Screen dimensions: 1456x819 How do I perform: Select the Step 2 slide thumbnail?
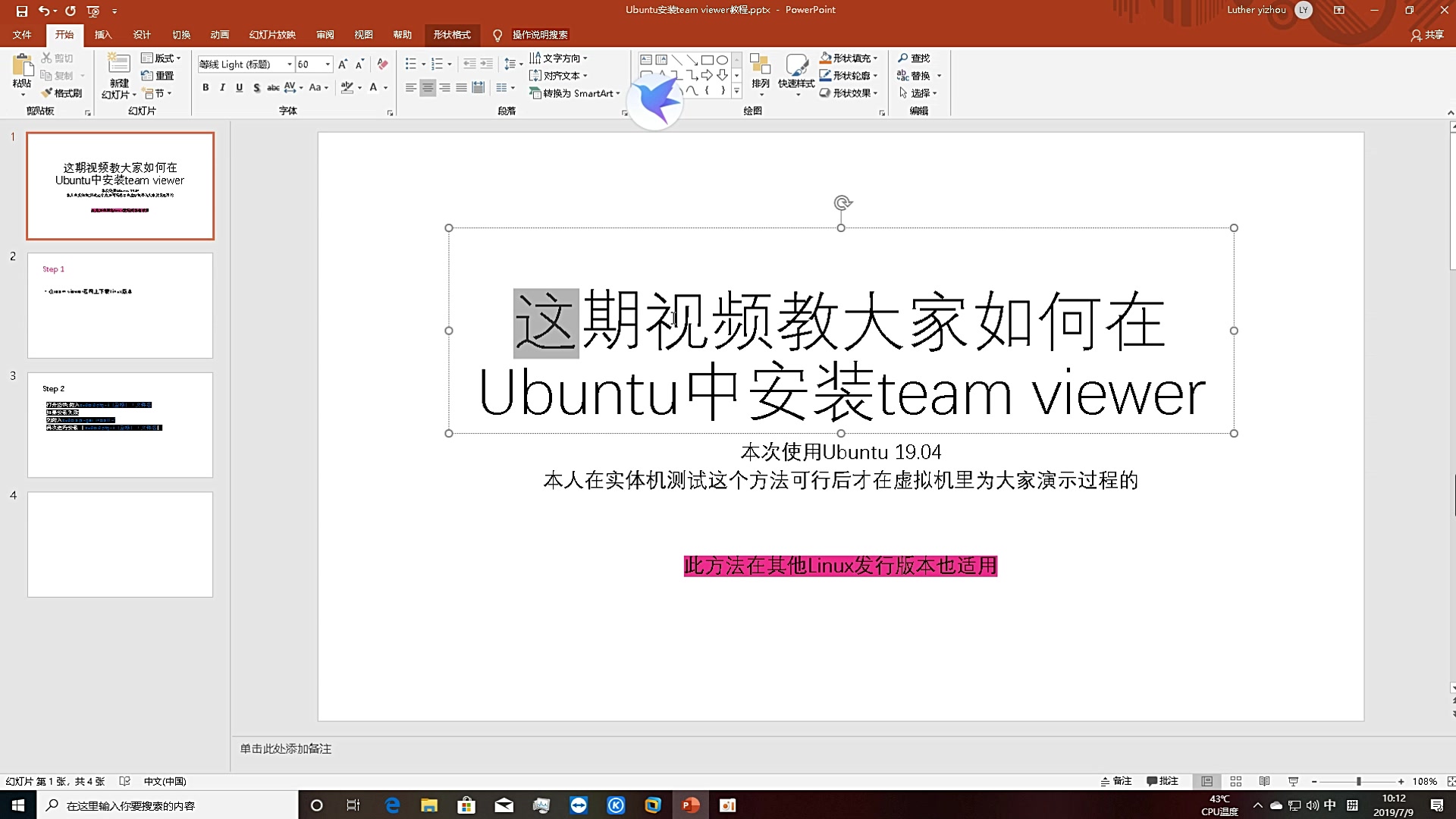click(x=121, y=425)
